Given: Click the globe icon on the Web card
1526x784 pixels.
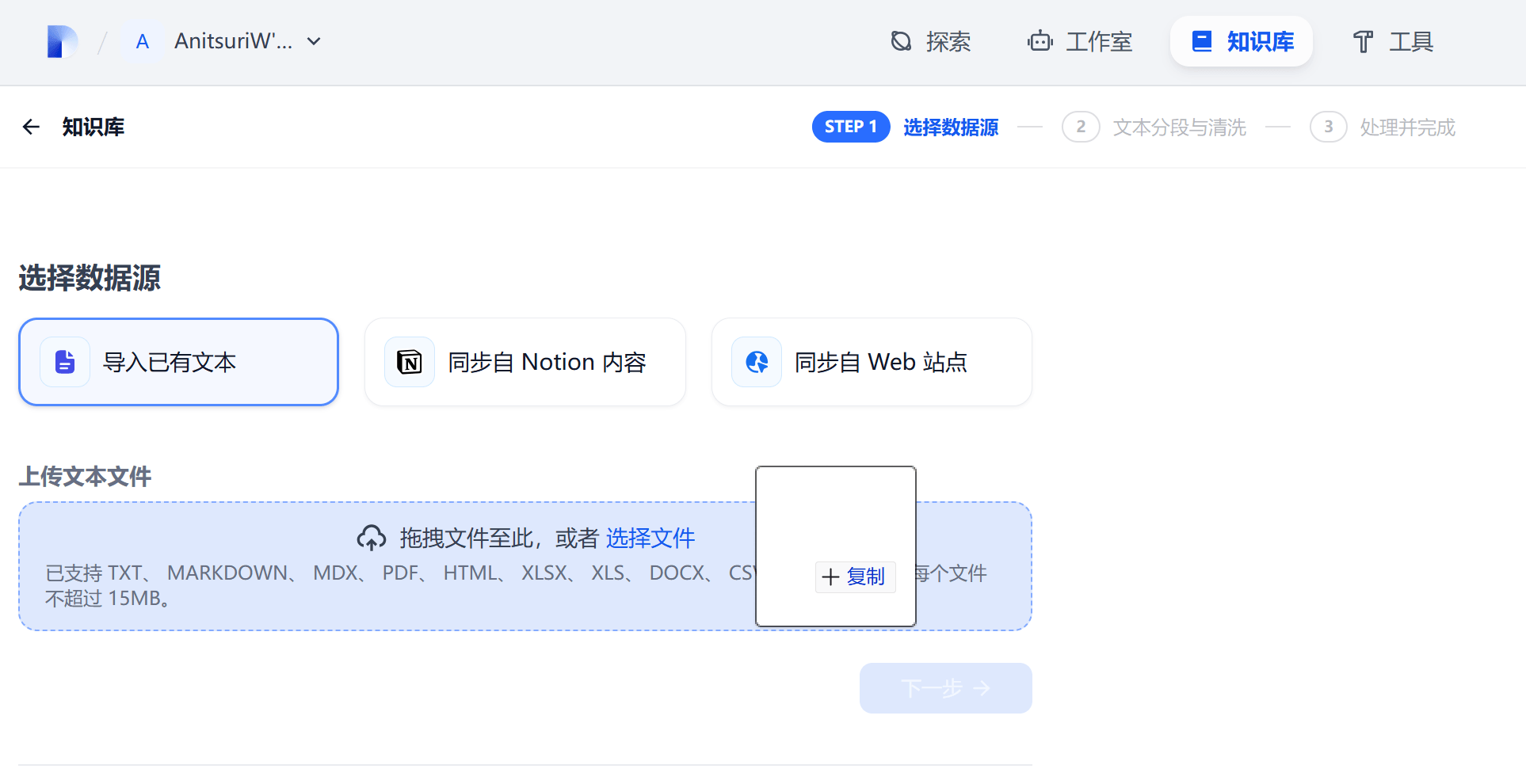Looking at the screenshot, I should point(756,362).
